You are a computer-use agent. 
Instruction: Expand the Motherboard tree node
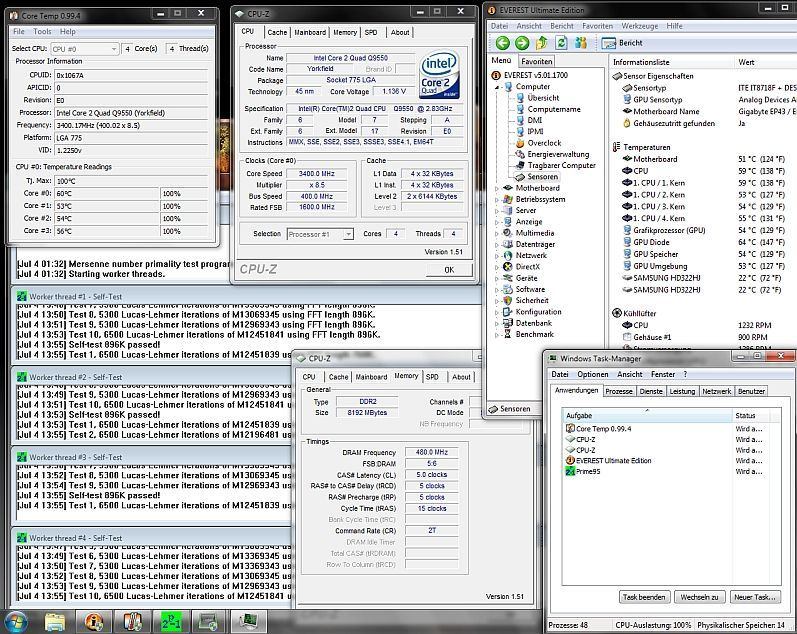497,188
